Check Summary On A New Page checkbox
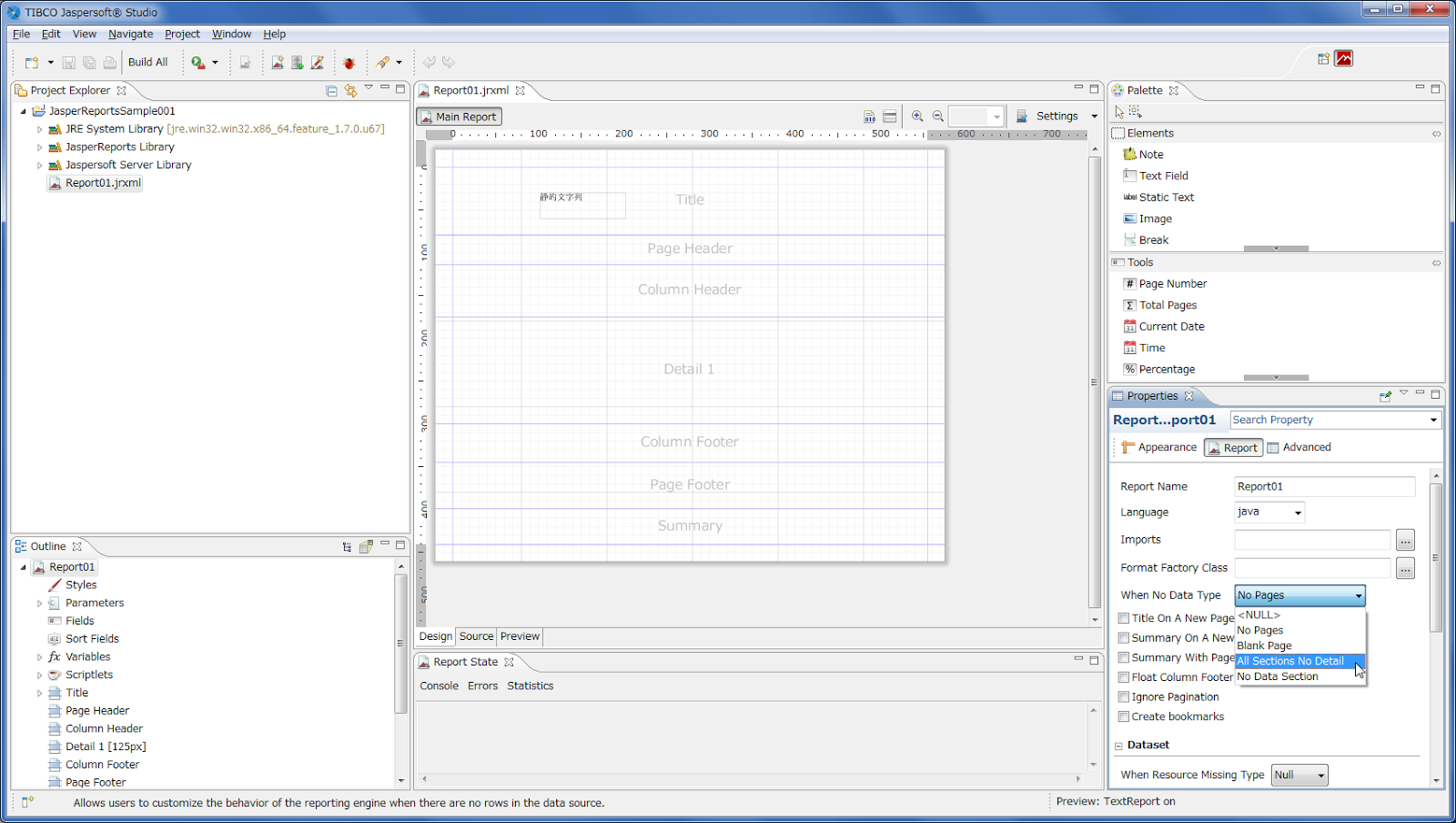 pos(1124,638)
